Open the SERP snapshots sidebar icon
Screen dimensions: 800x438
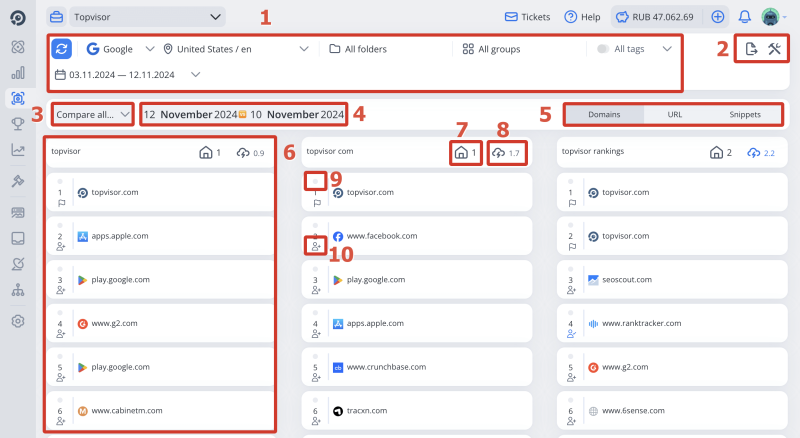18,98
